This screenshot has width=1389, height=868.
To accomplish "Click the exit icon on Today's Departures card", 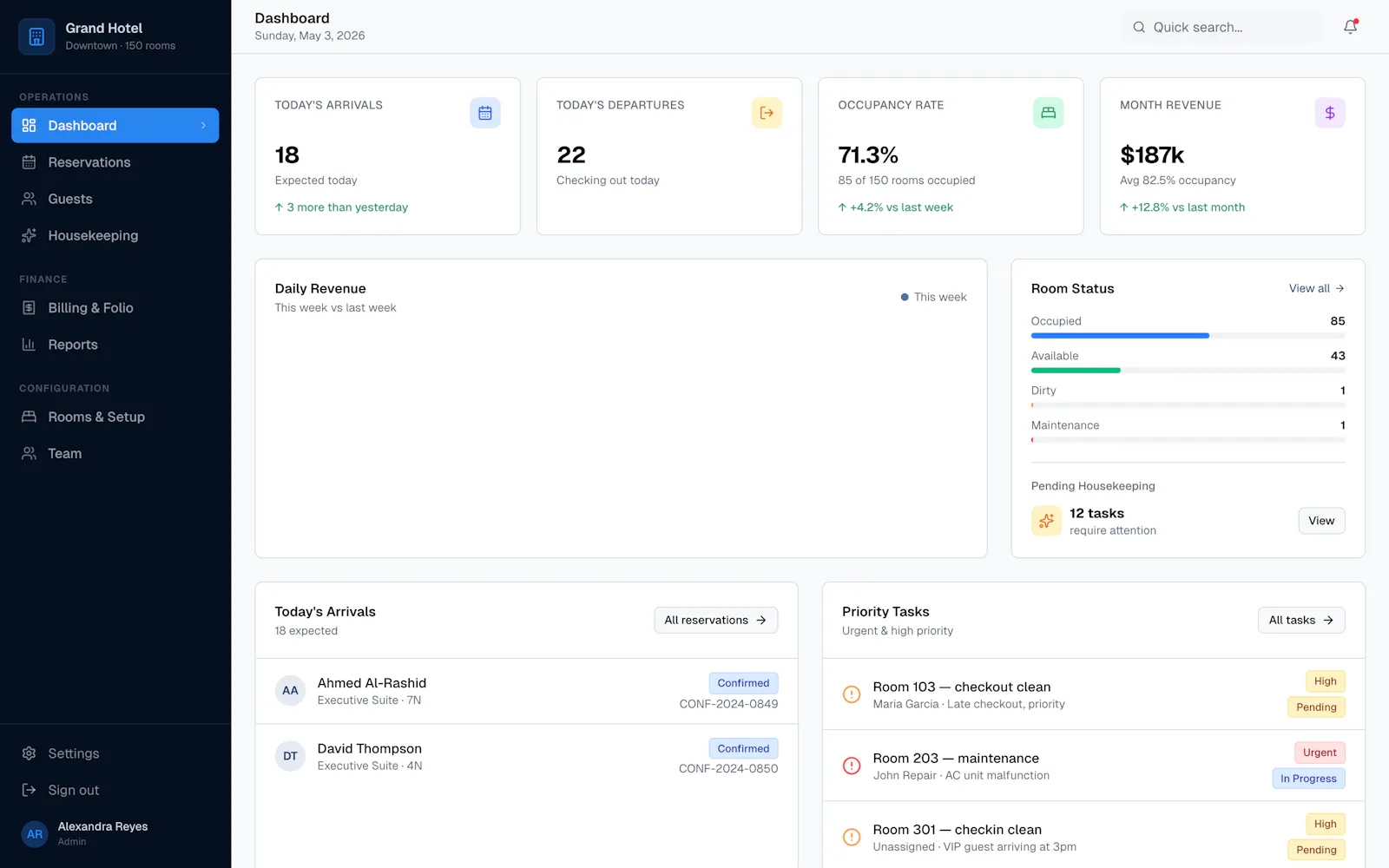I will click(767, 113).
